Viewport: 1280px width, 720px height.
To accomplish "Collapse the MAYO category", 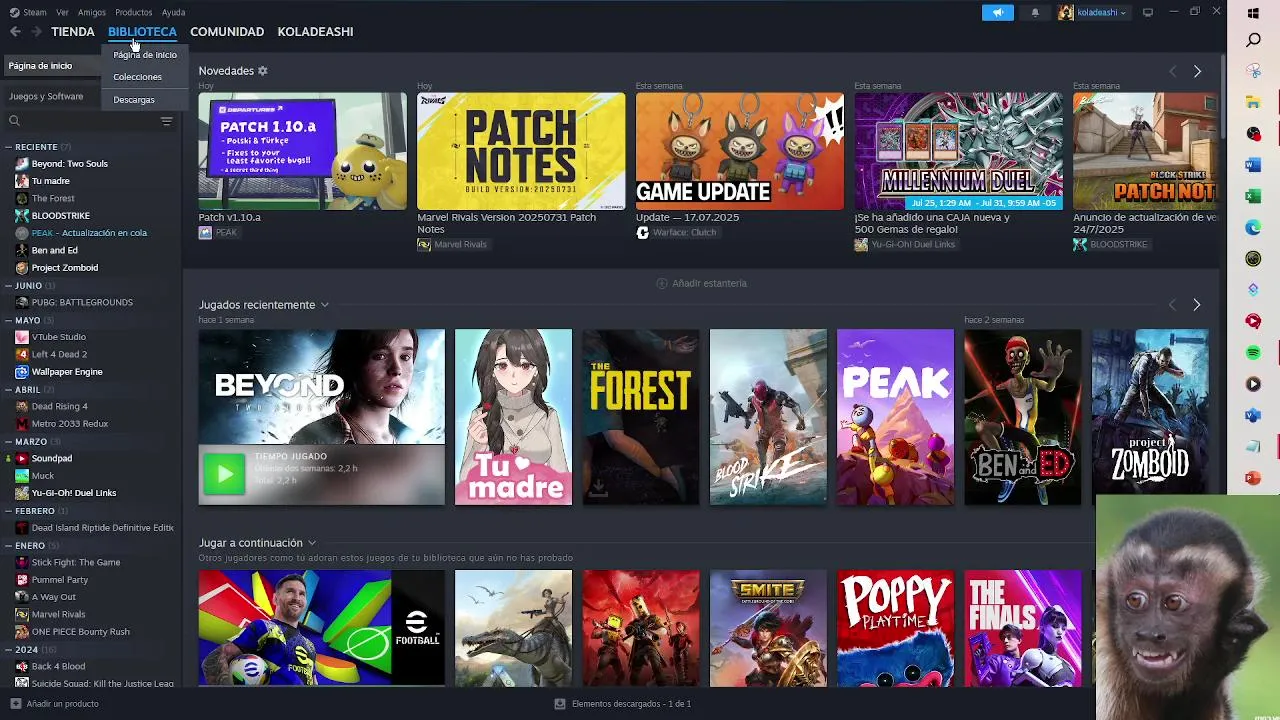I will coord(8,320).
